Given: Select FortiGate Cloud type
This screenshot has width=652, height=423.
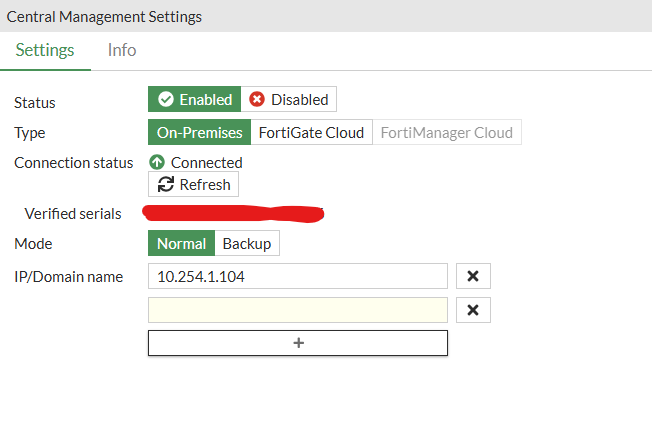Looking at the screenshot, I should tap(311, 132).
